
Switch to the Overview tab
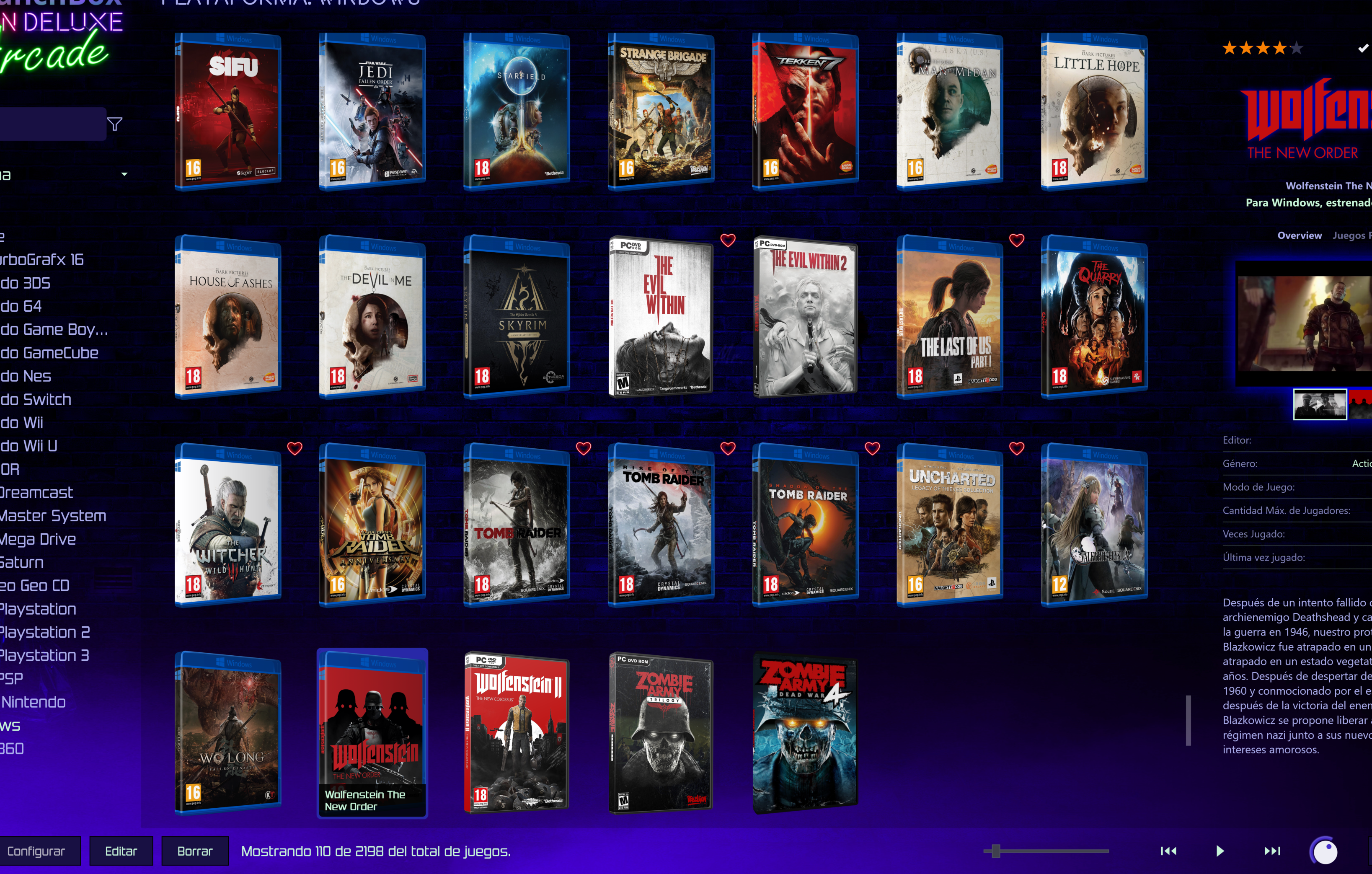pos(1299,235)
